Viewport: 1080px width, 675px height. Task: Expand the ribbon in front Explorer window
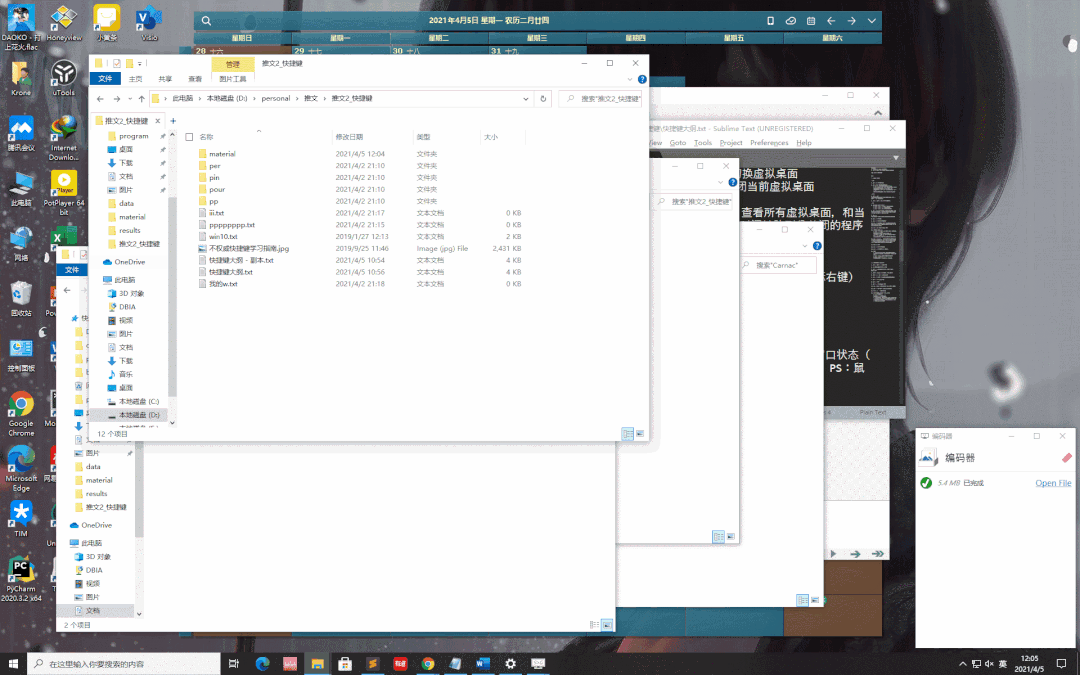[630, 79]
